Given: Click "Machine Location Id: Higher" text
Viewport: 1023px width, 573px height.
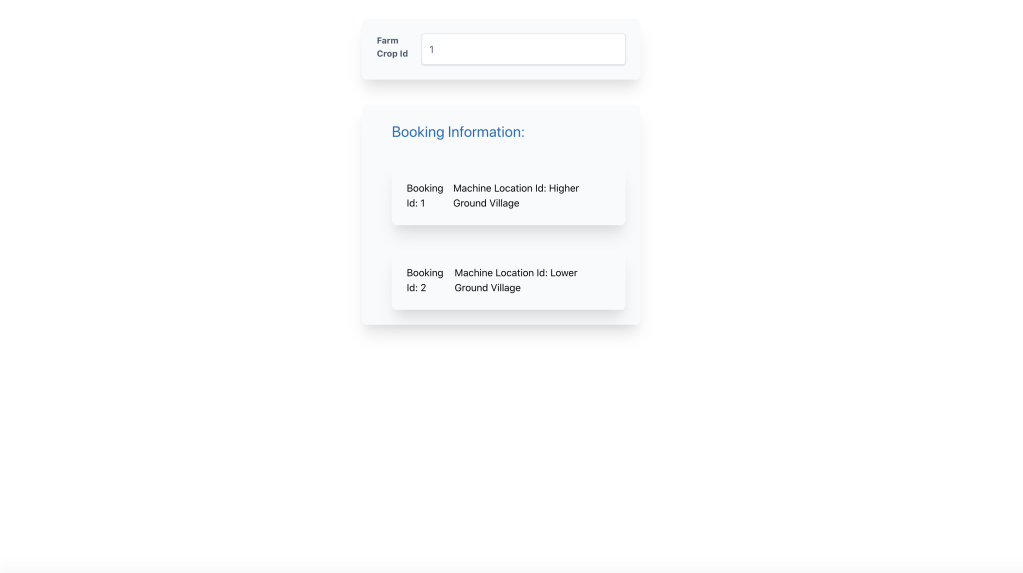Looking at the screenshot, I should (x=515, y=188).
